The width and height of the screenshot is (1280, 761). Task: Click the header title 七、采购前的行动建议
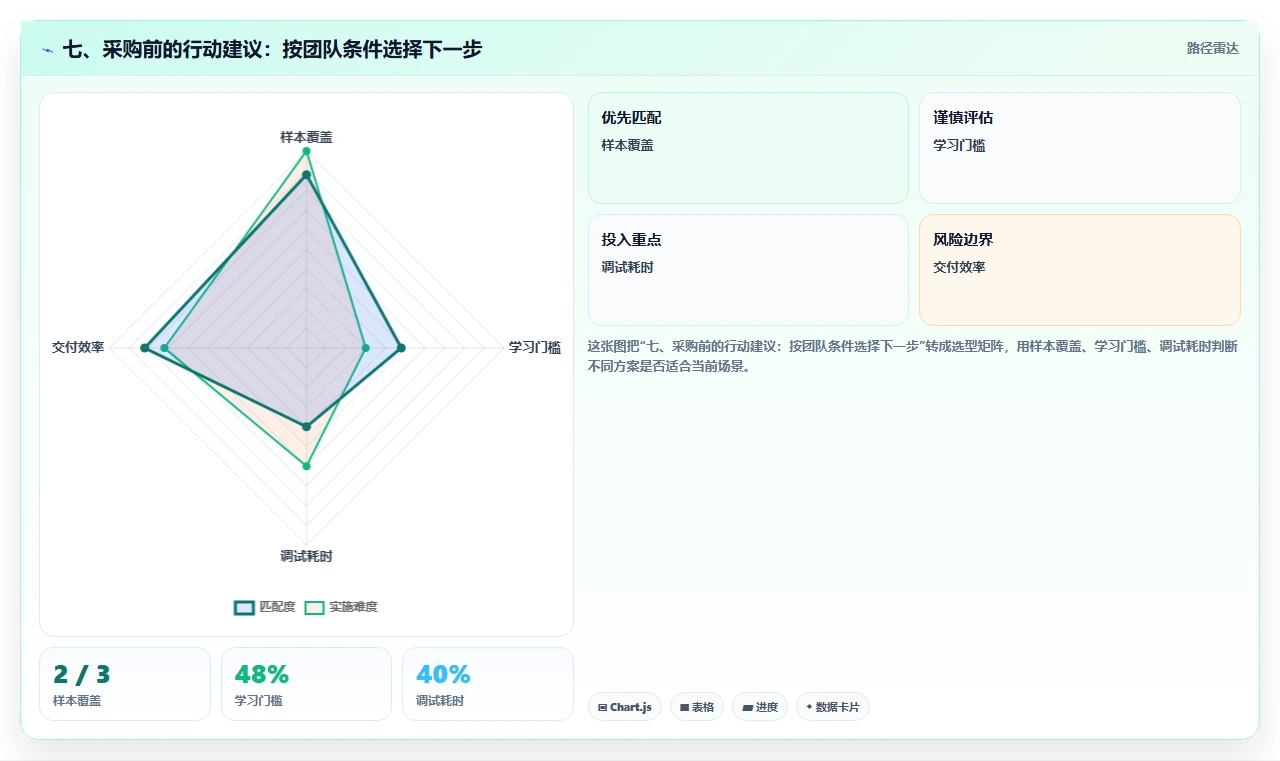coord(272,49)
